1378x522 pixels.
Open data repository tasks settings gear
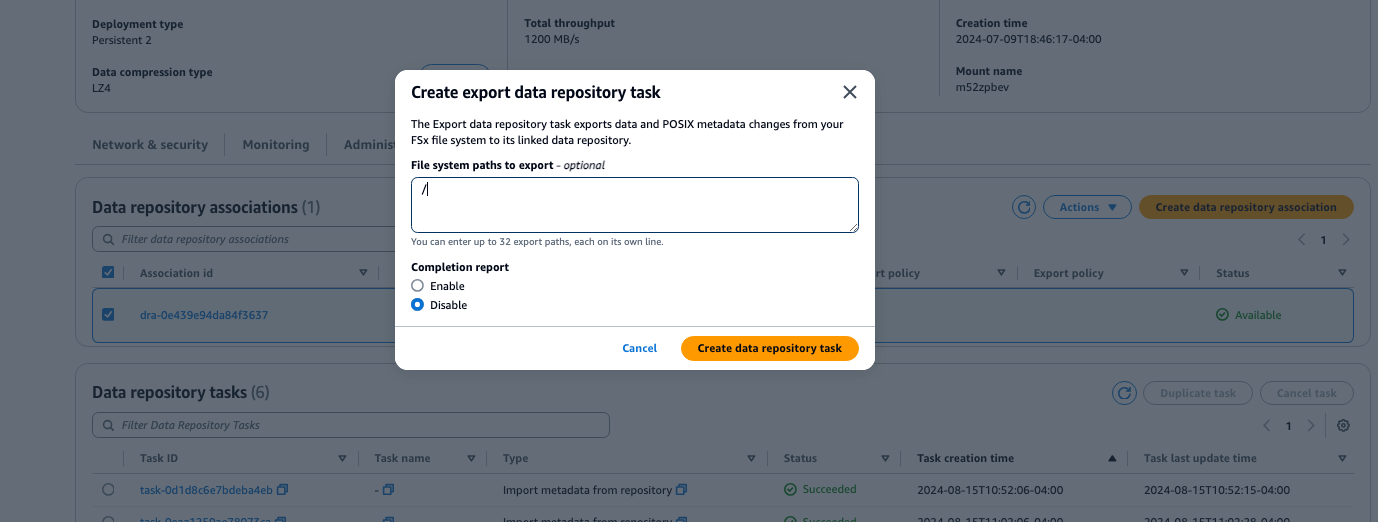1343,425
